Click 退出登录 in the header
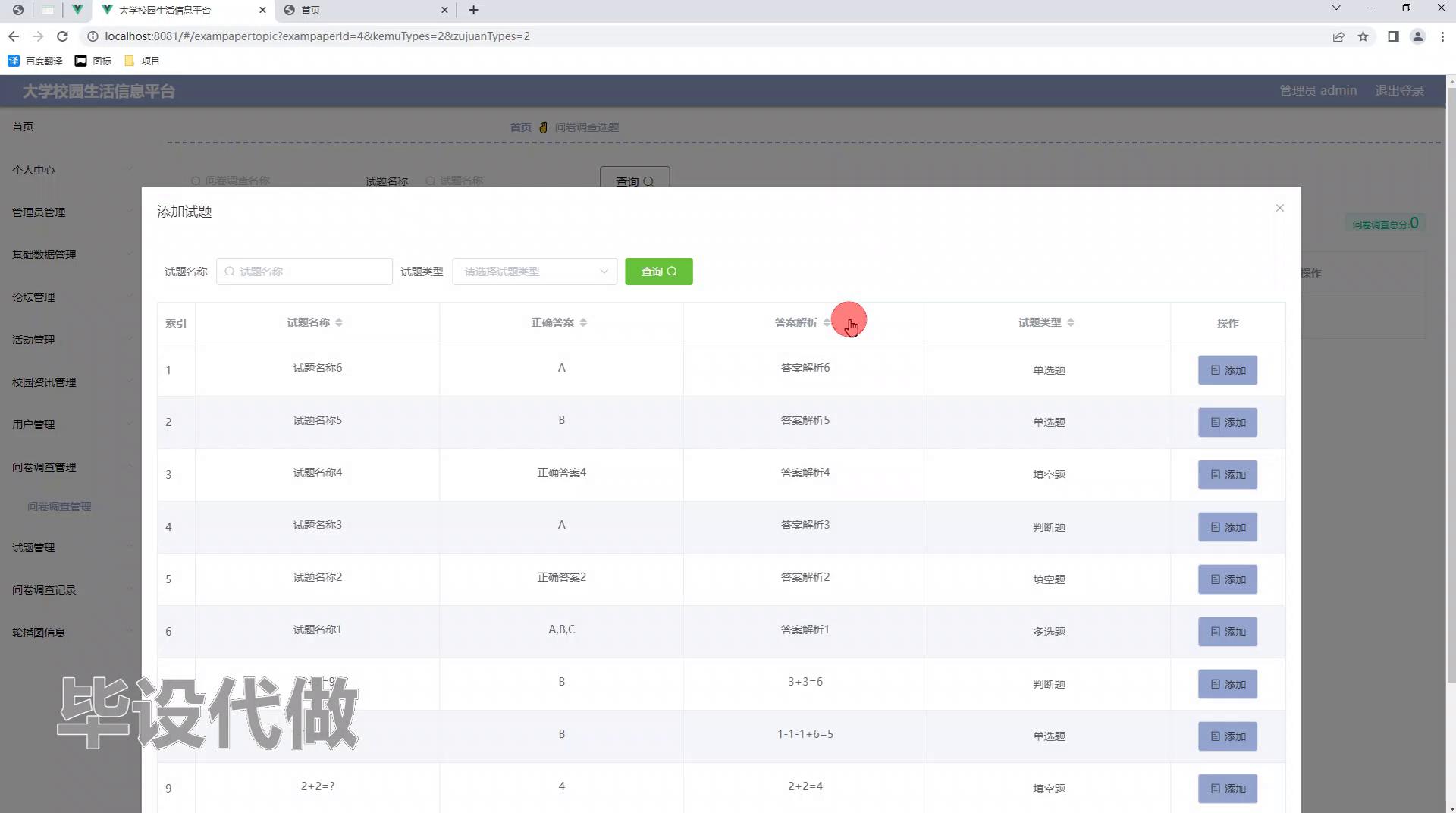The width and height of the screenshot is (1456, 813). tap(1399, 90)
